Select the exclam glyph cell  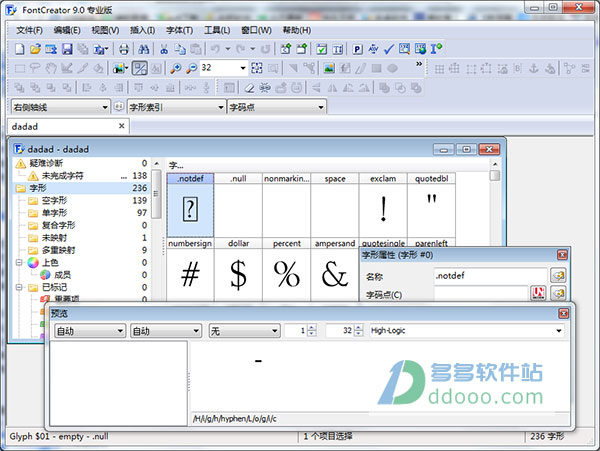(383, 205)
